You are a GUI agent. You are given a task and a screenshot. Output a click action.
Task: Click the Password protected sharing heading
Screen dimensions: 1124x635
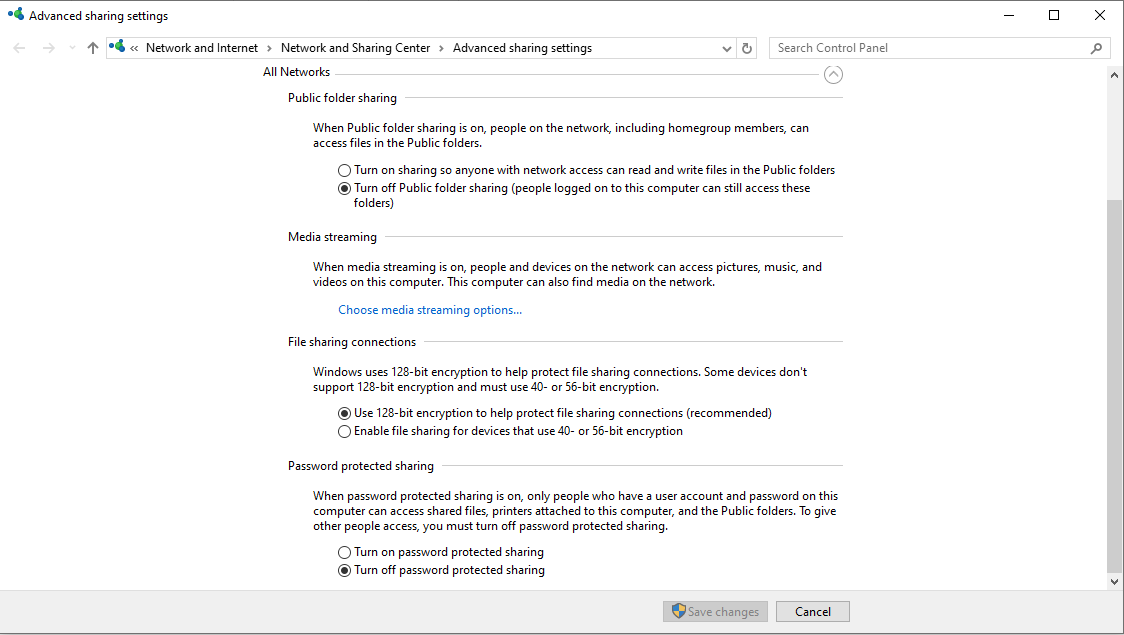coord(361,466)
